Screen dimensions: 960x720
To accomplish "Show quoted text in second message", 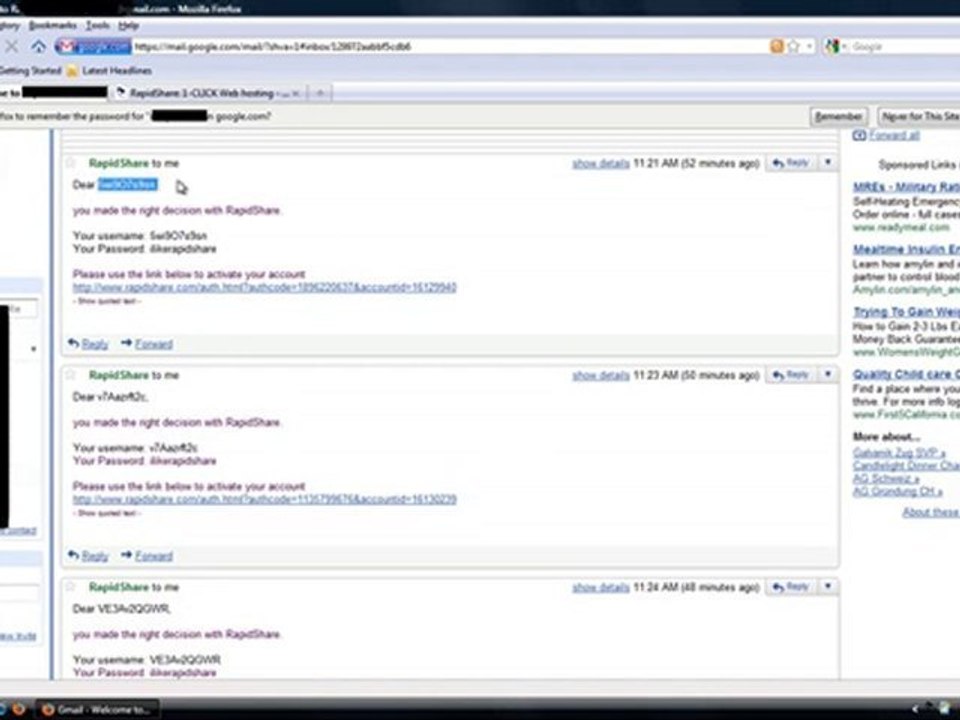I will 107,513.
